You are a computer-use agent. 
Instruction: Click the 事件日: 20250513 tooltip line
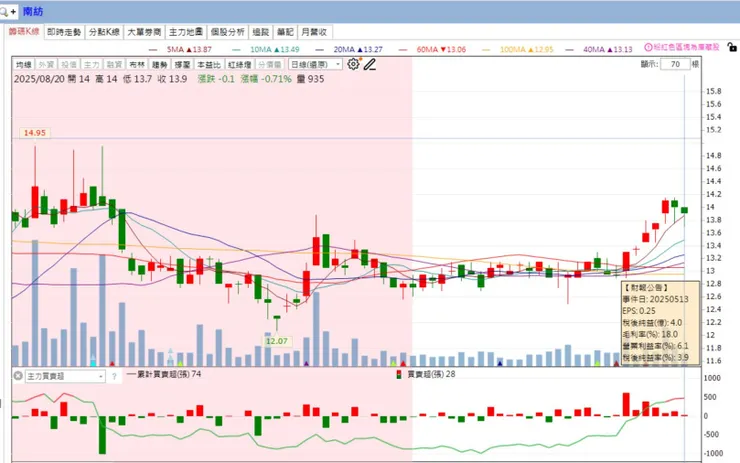click(x=655, y=299)
